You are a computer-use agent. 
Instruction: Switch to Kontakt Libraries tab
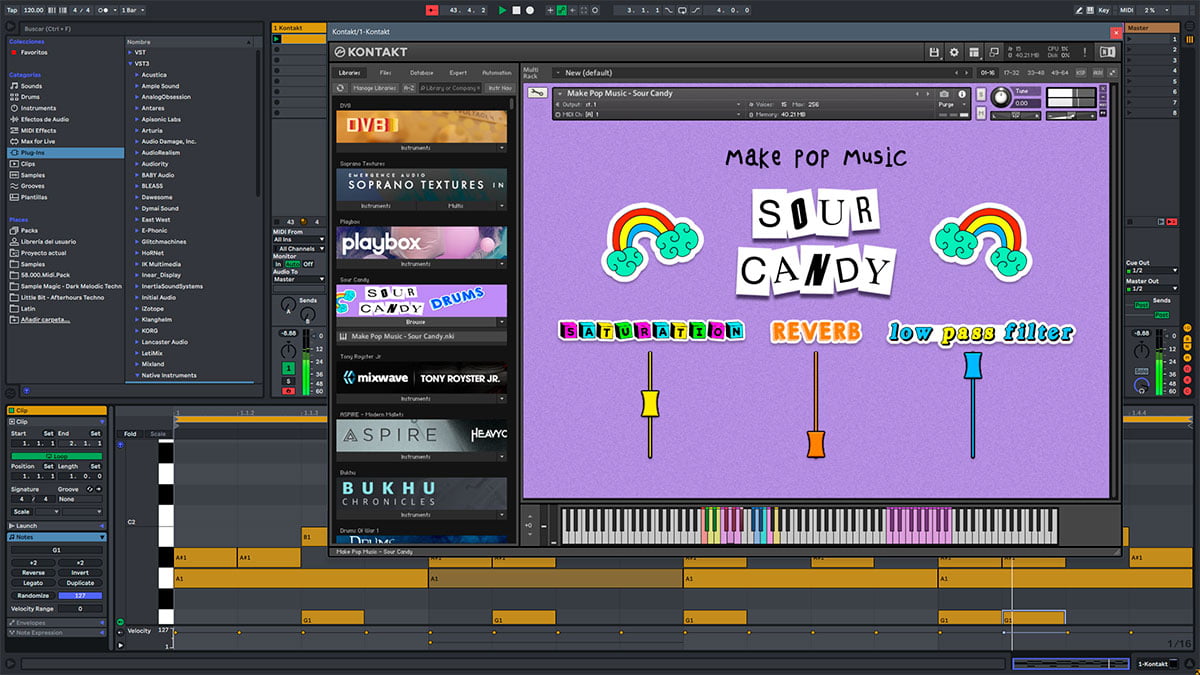tap(350, 73)
